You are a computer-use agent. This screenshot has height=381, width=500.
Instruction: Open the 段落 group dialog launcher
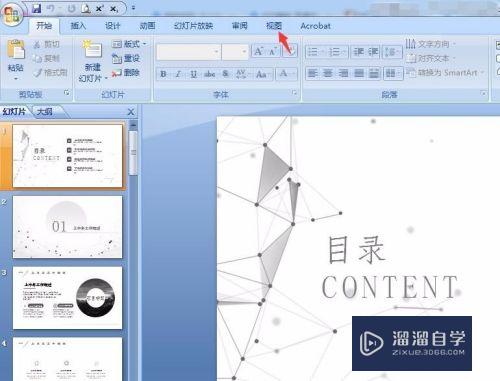[x=483, y=93]
